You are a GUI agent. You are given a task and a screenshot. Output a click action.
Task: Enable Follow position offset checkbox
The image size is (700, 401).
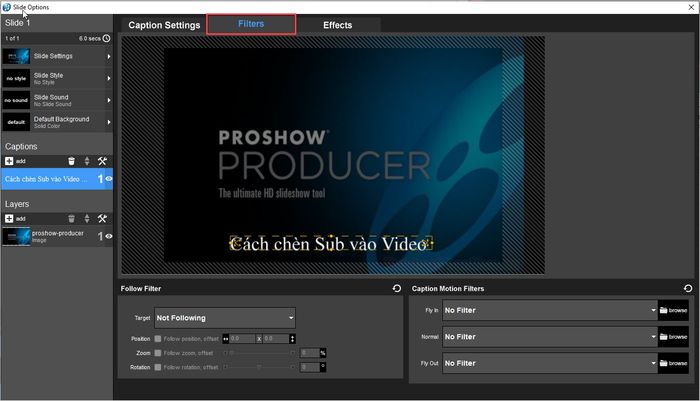coord(158,339)
